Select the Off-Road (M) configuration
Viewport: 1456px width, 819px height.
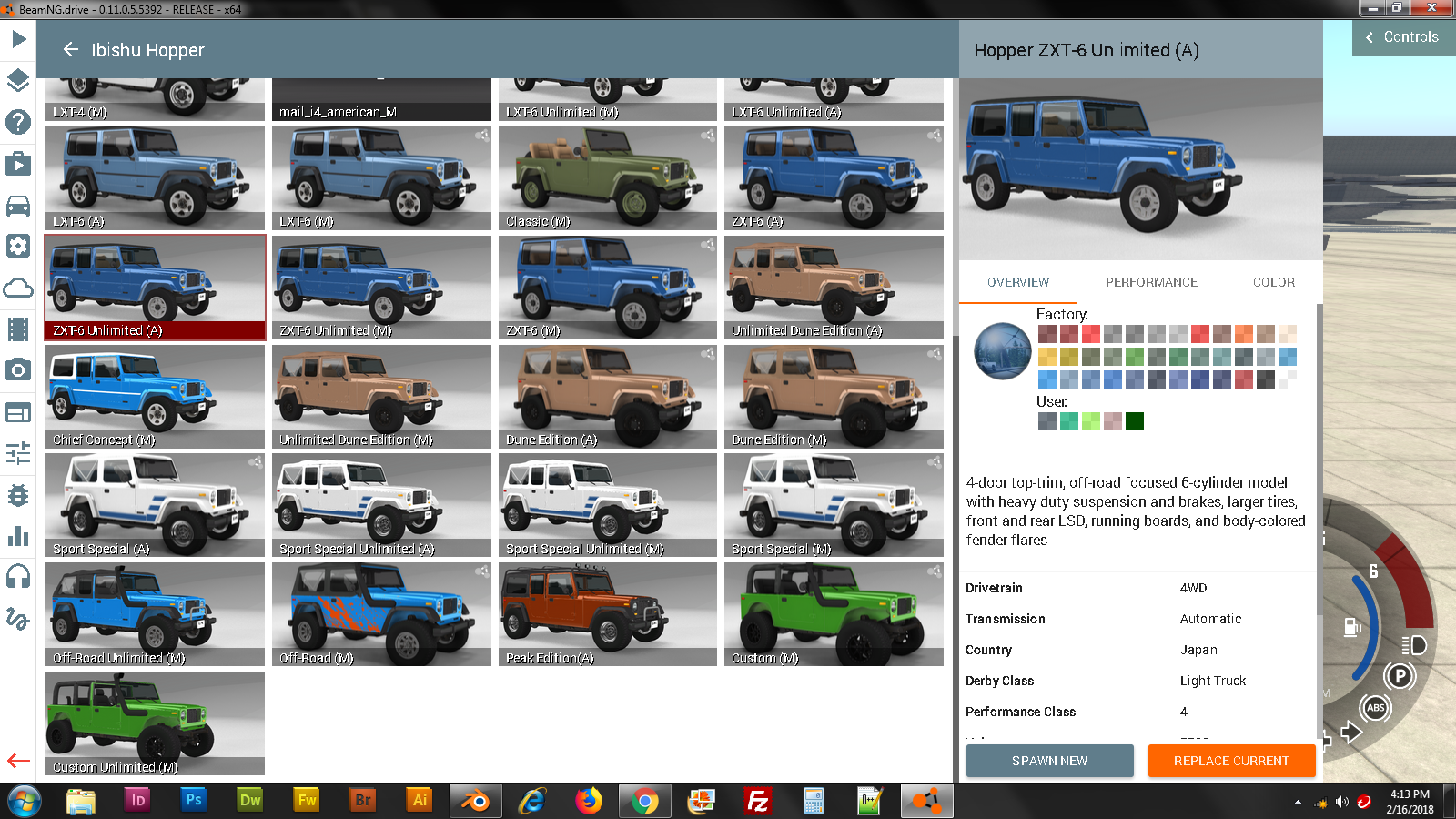click(x=381, y=614)
